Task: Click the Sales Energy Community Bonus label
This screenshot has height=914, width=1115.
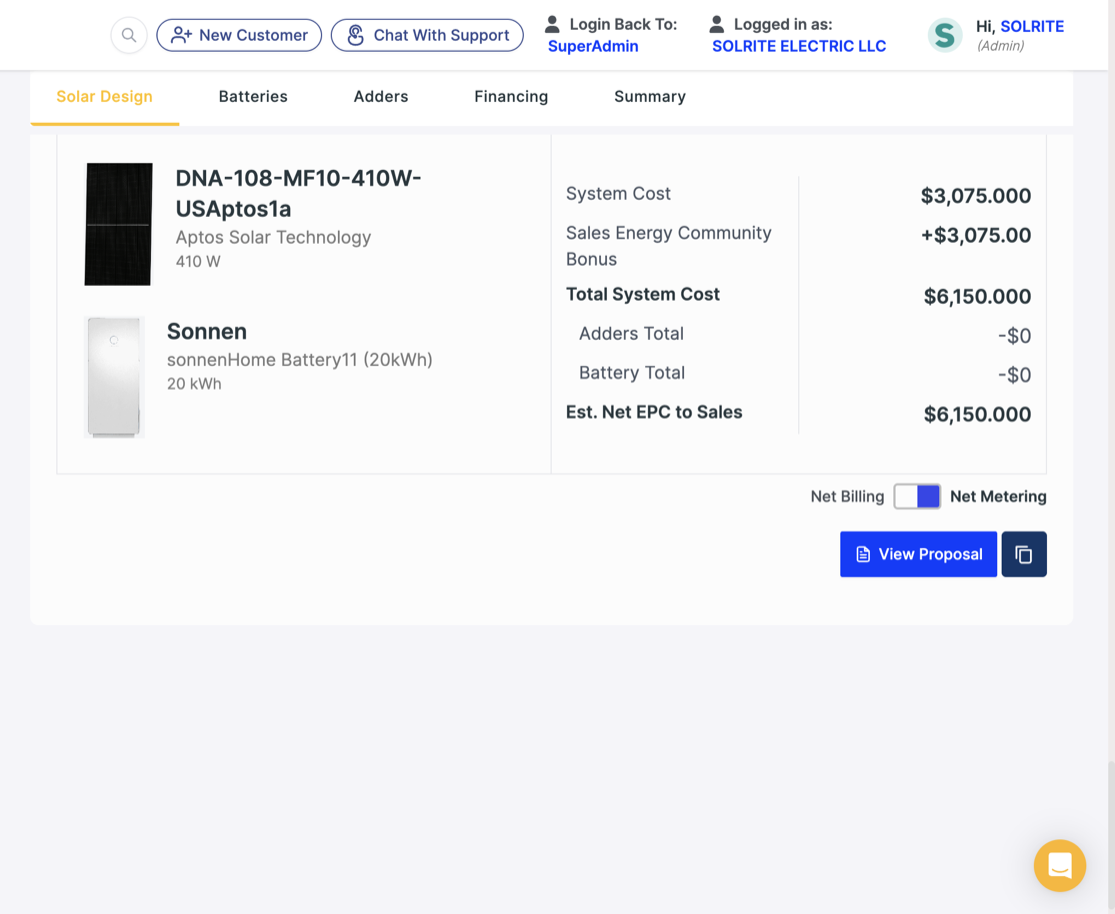Action: 668,246
